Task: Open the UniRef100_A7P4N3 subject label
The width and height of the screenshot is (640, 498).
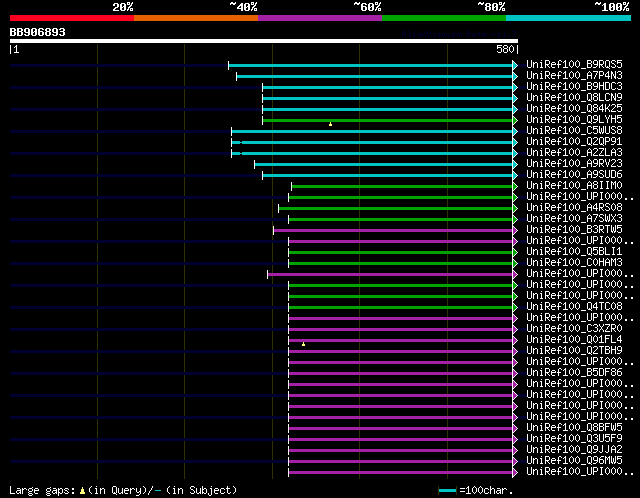Action: 574,76
